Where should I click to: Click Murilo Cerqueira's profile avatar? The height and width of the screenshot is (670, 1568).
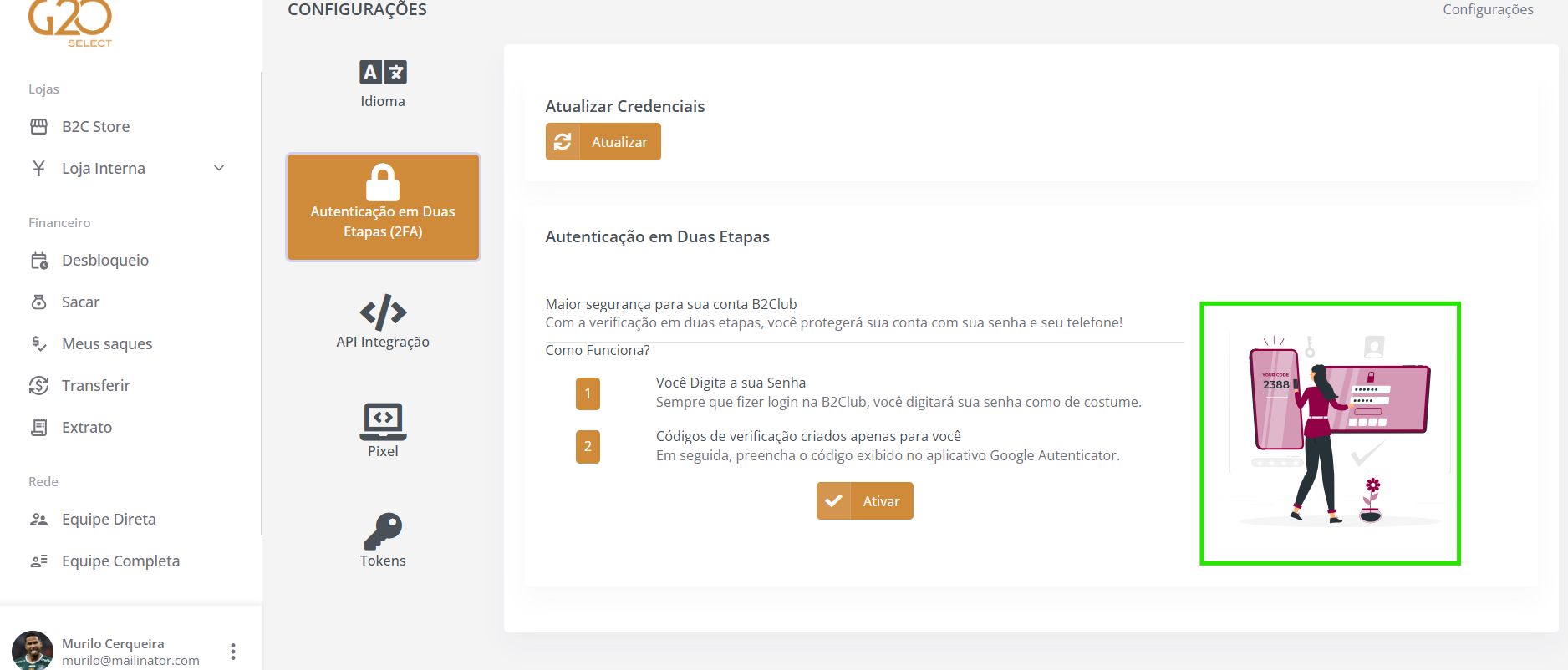coord(33,651)
